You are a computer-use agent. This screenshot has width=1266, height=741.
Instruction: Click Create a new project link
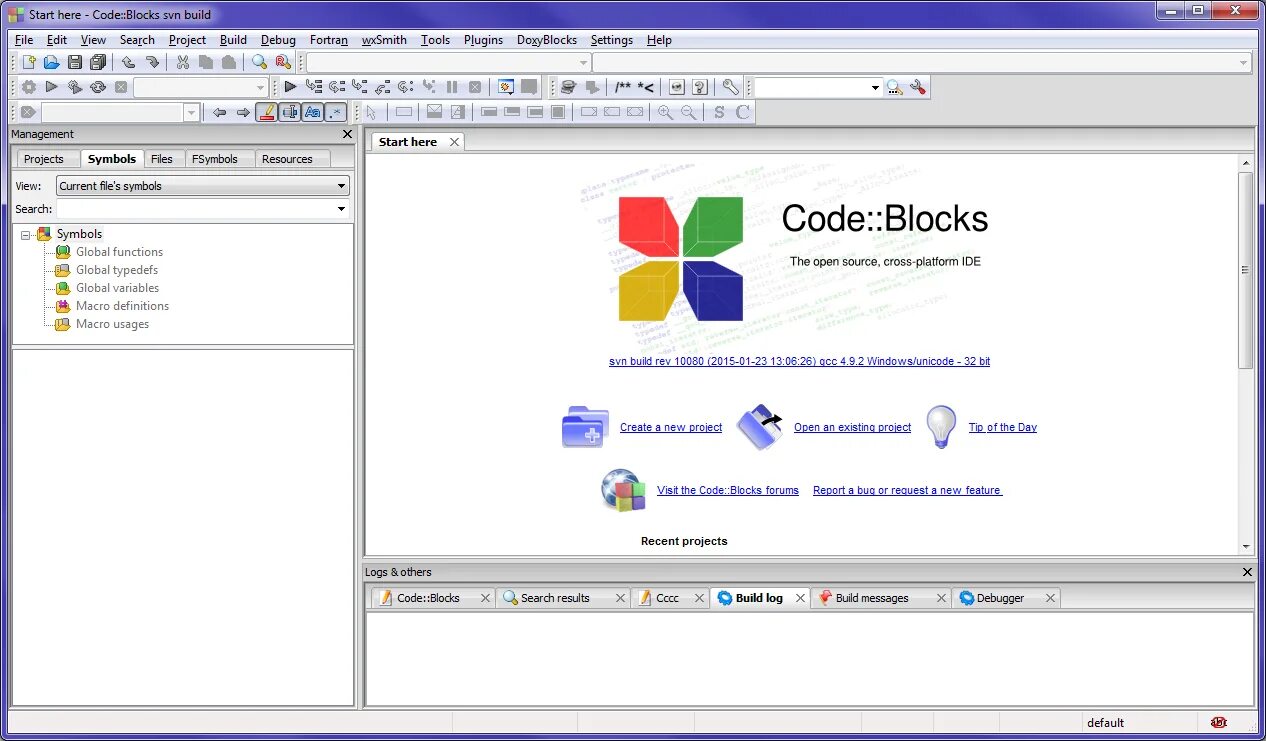coord(671,427)
